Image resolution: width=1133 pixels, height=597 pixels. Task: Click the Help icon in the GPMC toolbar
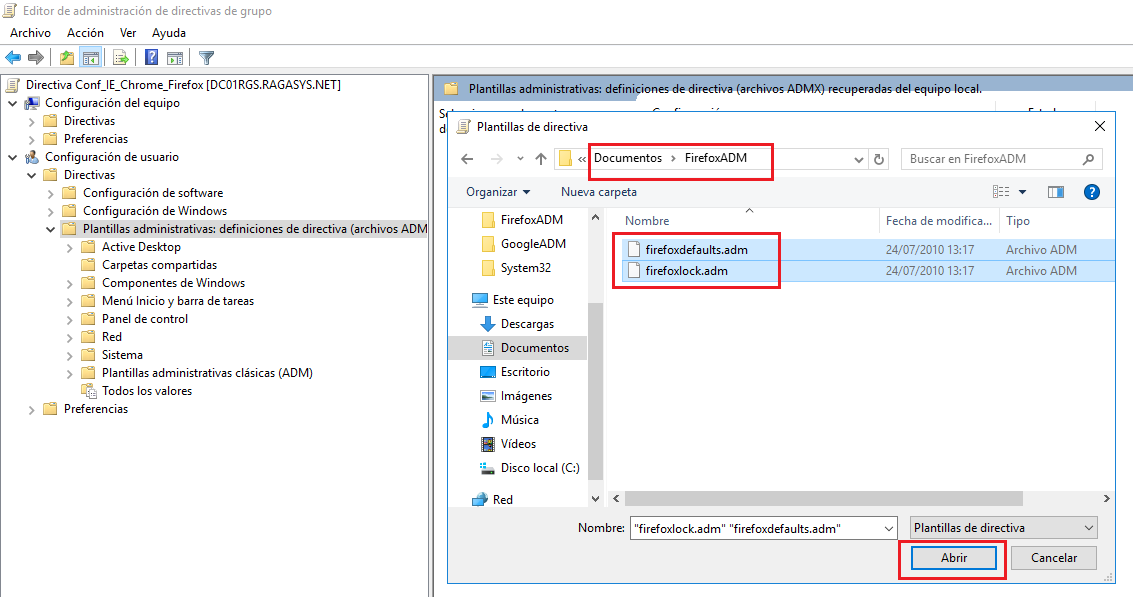[150, 57]
